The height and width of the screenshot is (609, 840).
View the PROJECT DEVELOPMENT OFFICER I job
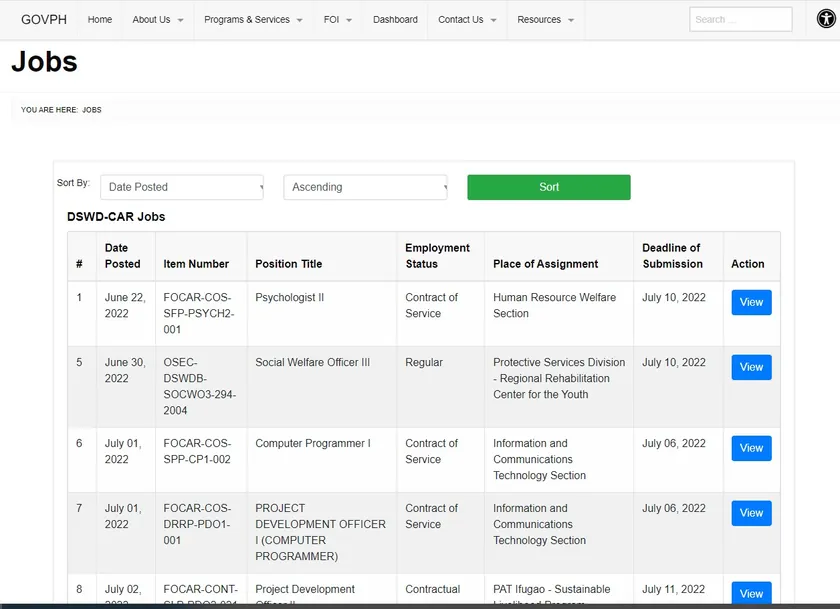(751, 513)
